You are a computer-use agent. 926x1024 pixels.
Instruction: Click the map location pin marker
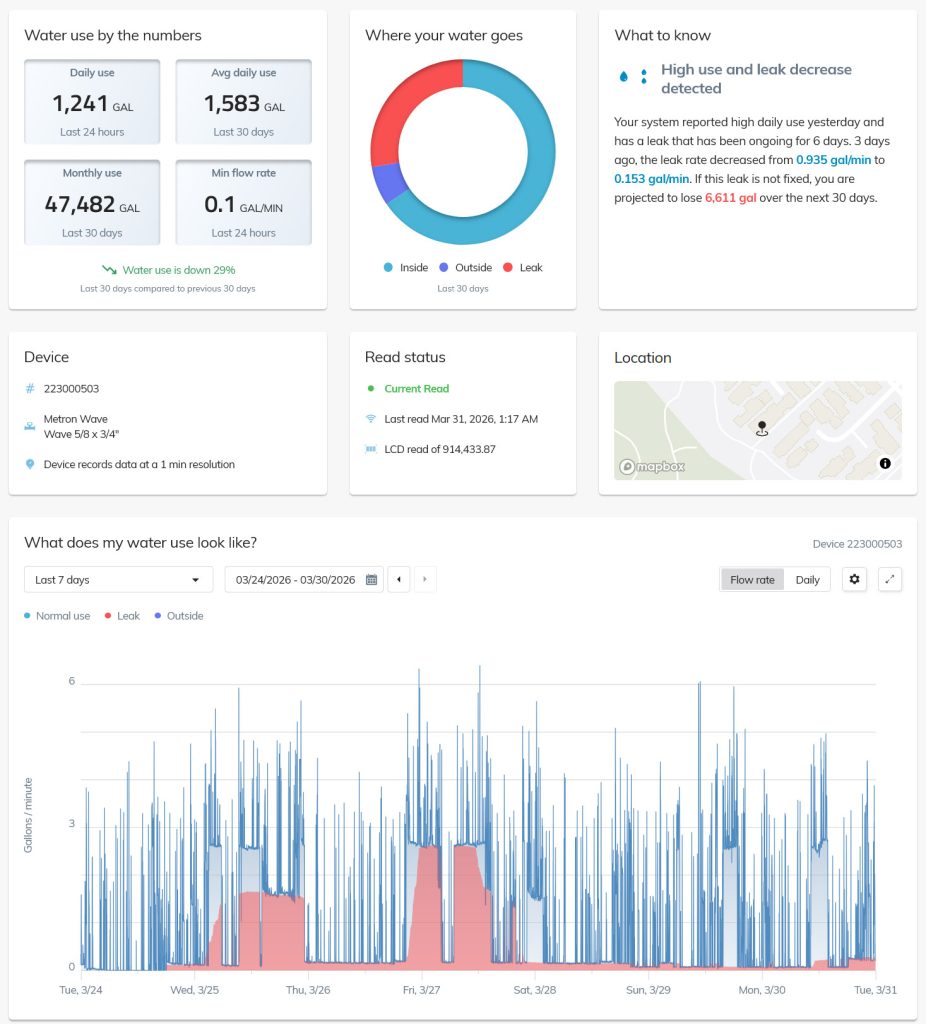(761, 426)
